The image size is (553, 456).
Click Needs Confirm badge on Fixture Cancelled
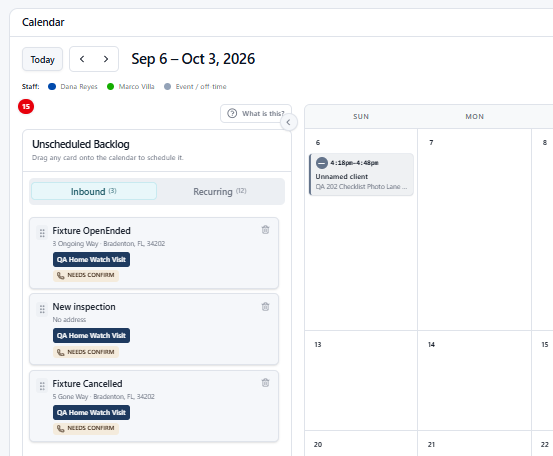[86, 428]
